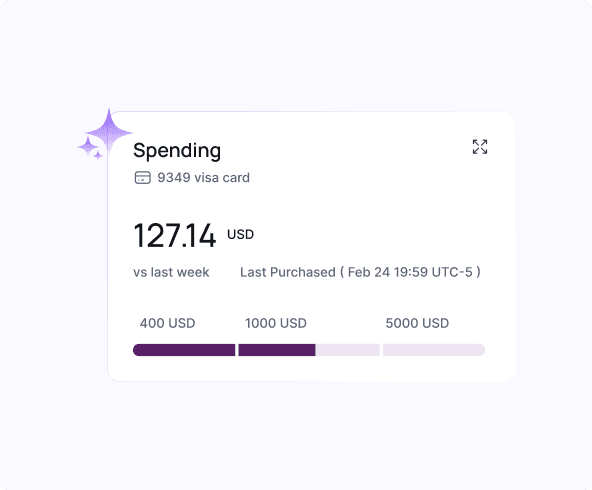
Task: Click the large purple sparkle icon
Action: (109, 133)
